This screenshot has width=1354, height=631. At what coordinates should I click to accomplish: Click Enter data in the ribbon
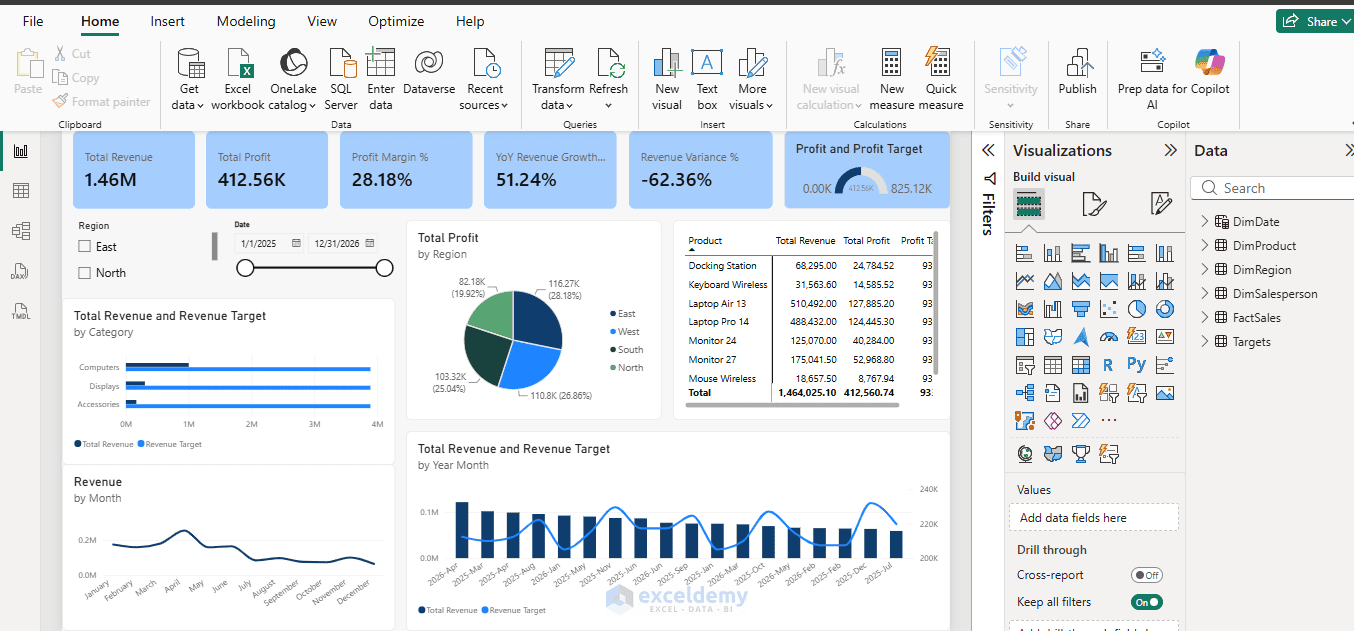[x=381, y=78]
